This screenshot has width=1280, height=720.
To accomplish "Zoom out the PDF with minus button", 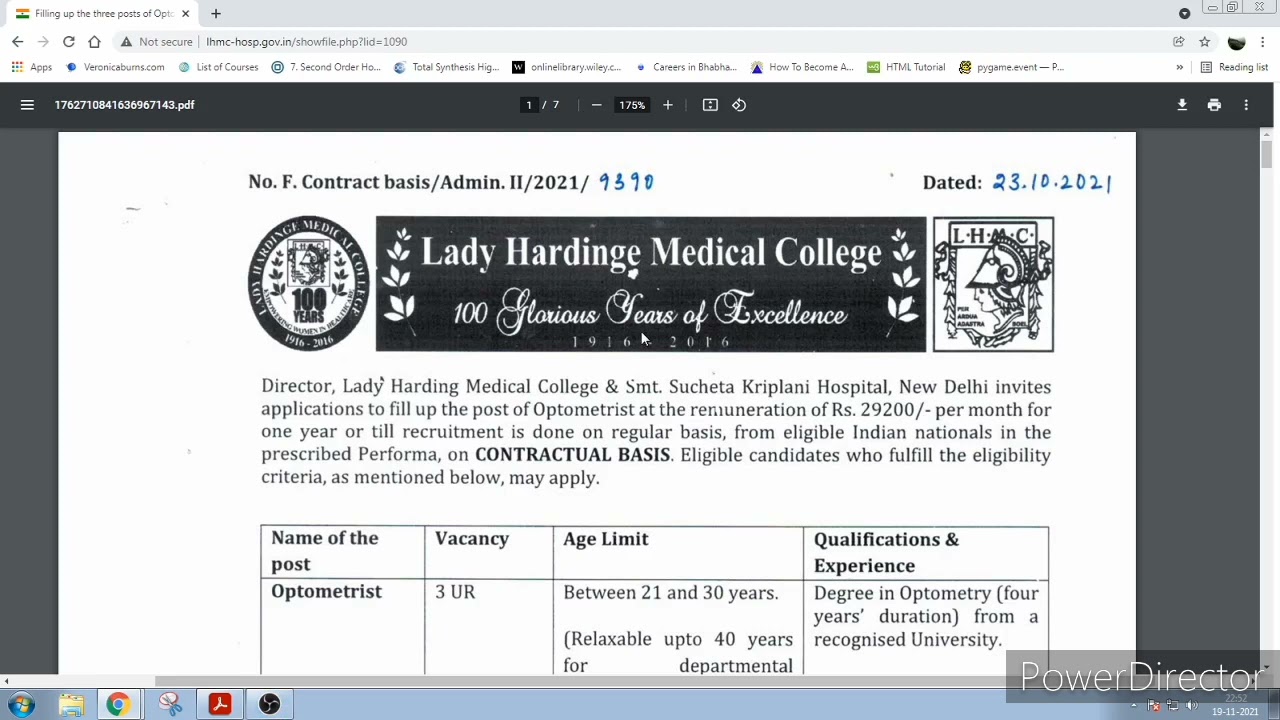I will tap(596, 105).
